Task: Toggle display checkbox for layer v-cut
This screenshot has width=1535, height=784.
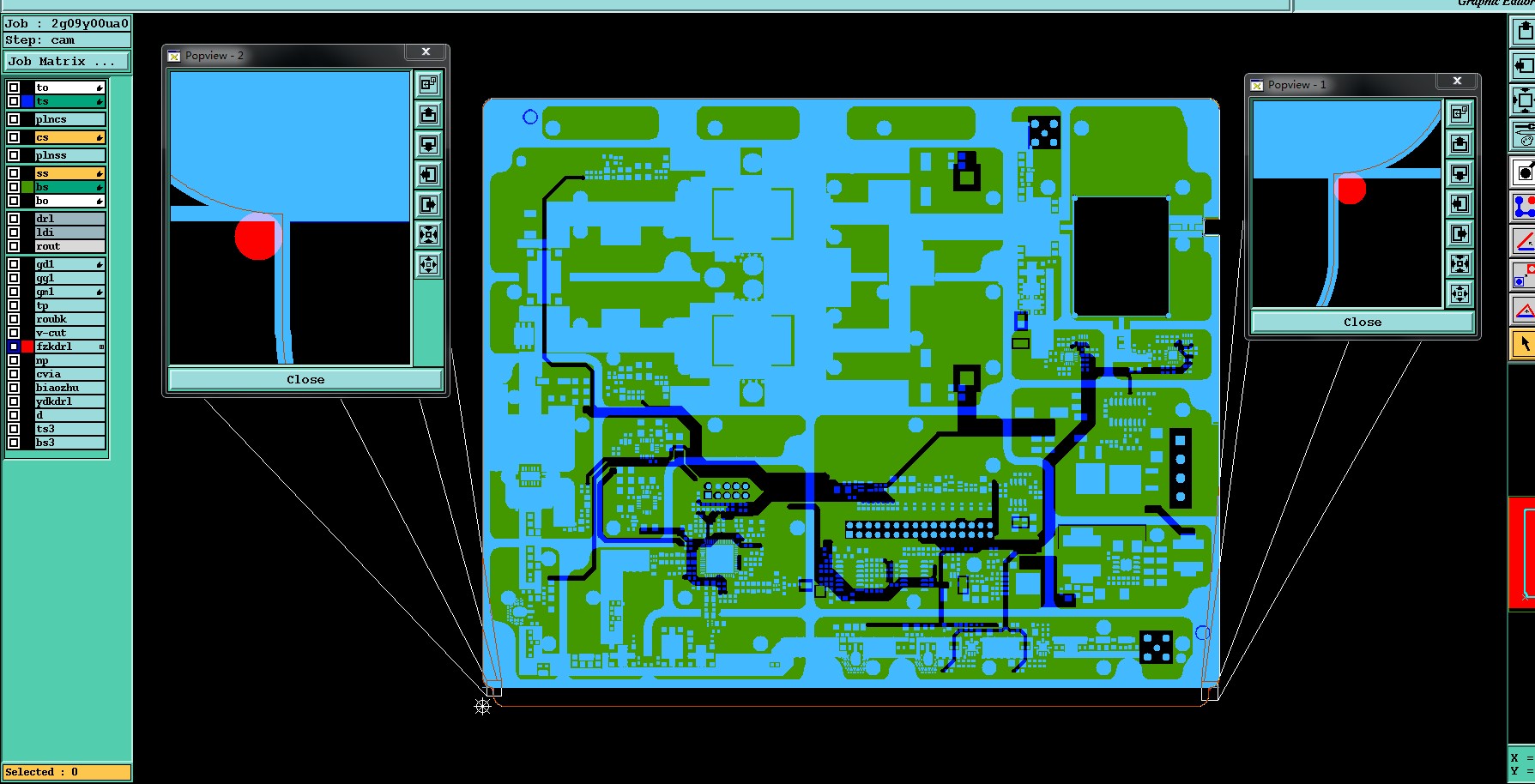Action: pos(14,333)
